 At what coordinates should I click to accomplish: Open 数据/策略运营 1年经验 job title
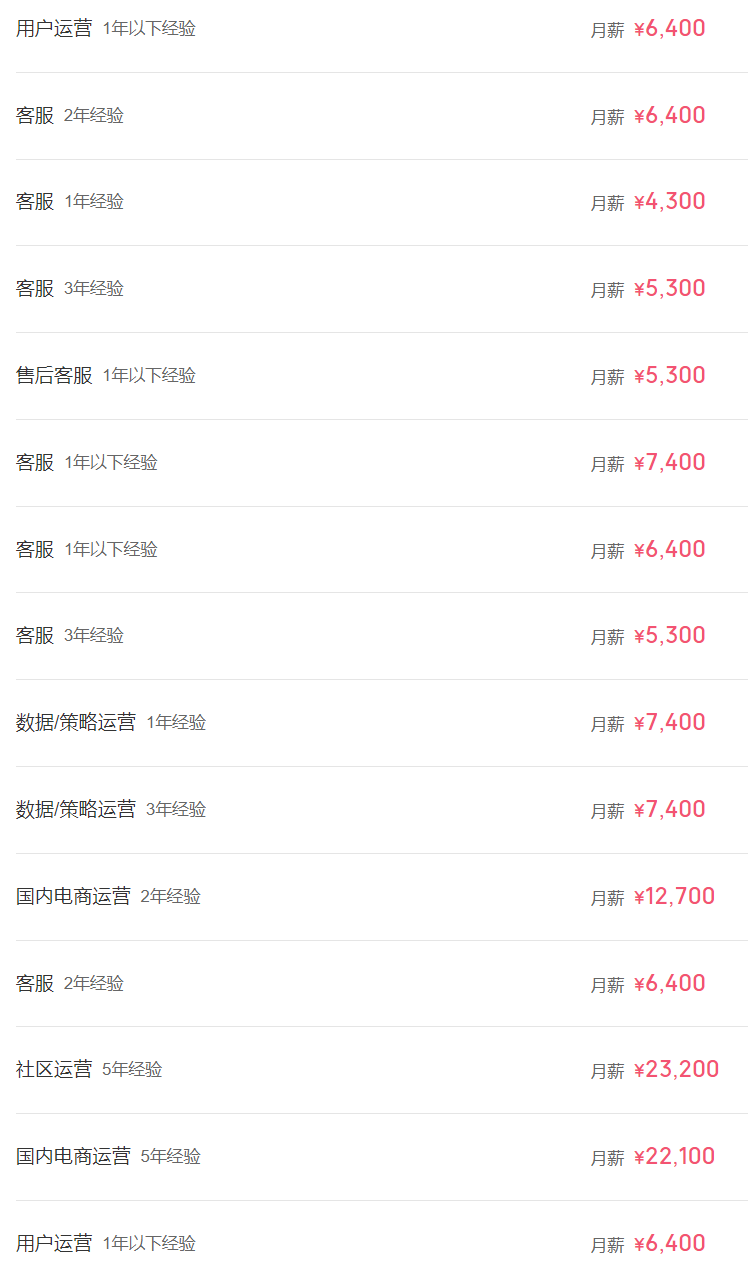(x=75, y=723)
